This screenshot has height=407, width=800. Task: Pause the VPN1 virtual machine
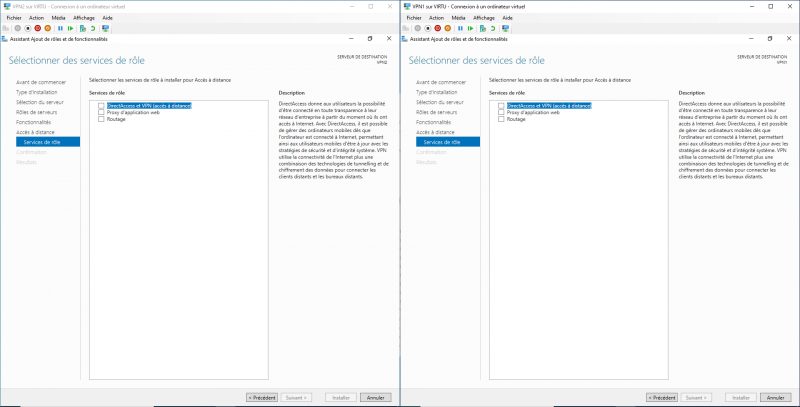pos(460,28)
